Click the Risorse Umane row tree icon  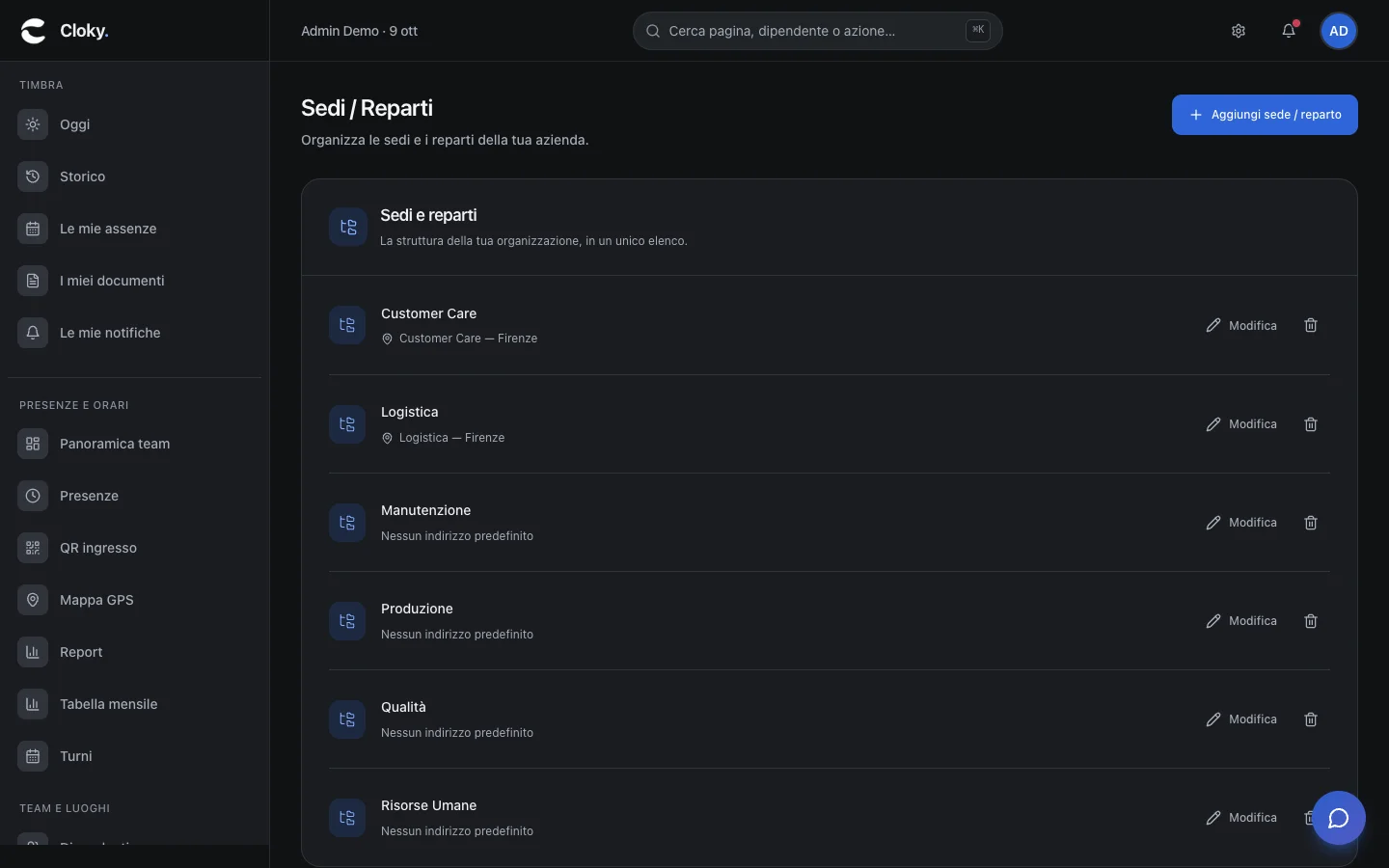[347, 818]
